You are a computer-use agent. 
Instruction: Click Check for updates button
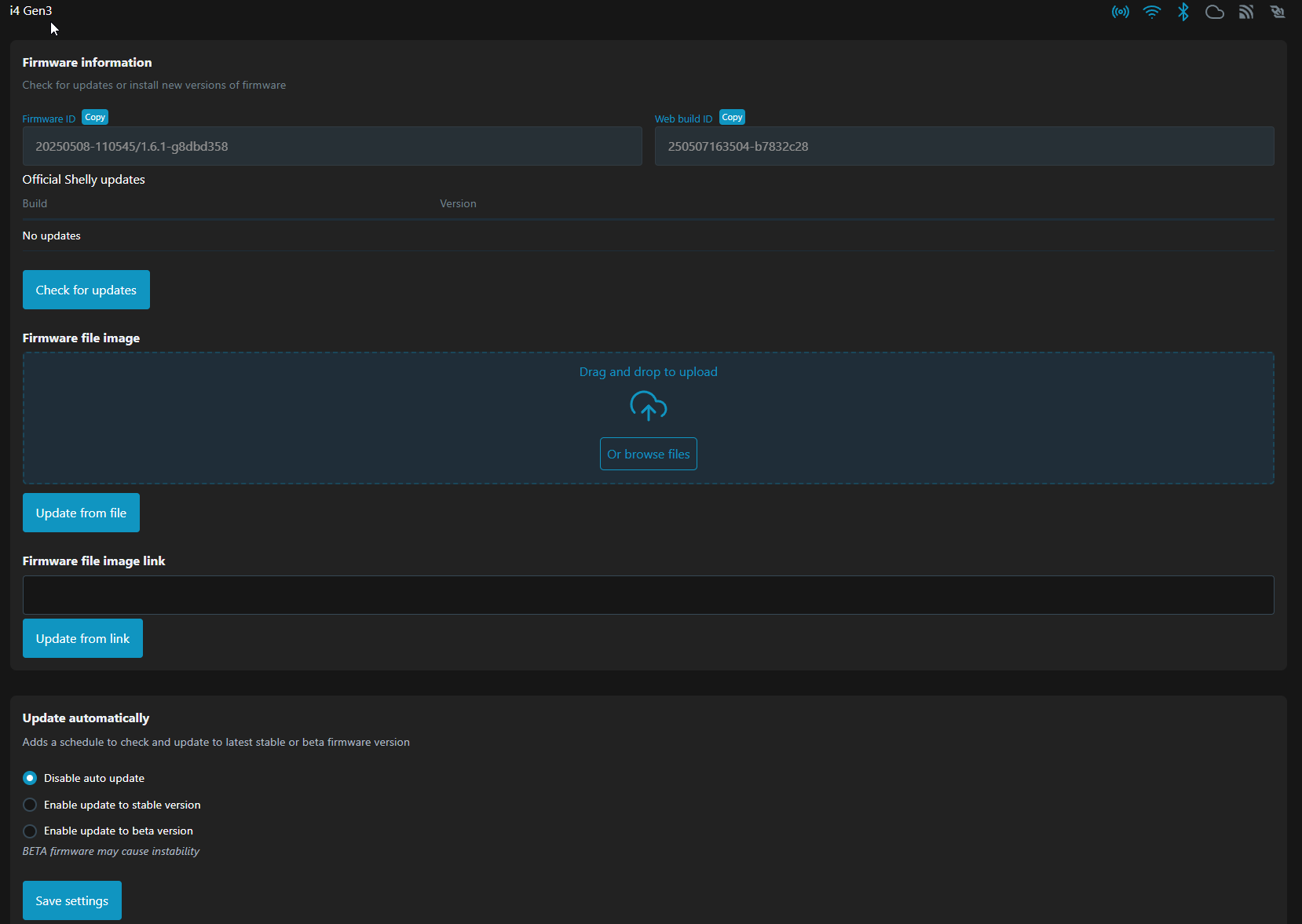point(86,290)
